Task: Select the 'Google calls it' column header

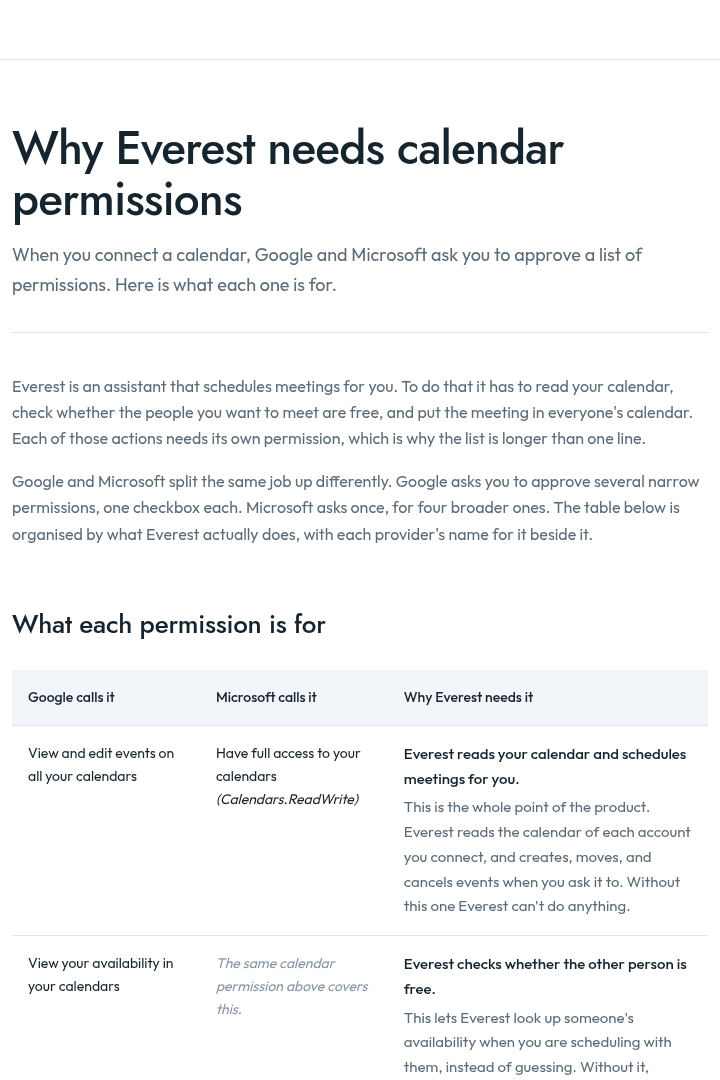Action: [71, 697]
